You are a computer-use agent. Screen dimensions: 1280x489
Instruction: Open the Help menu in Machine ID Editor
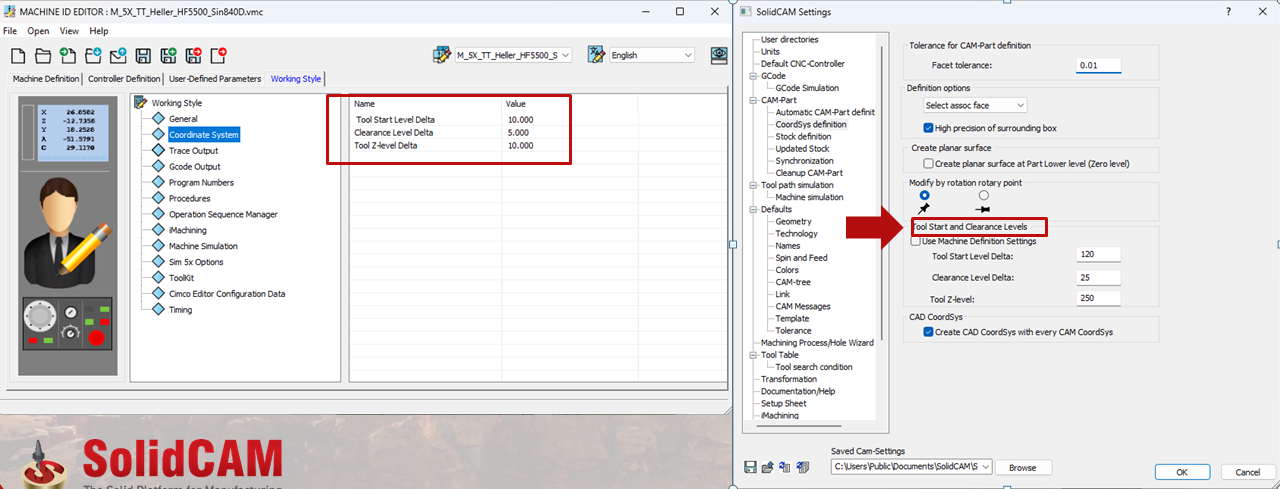[99, 31]
